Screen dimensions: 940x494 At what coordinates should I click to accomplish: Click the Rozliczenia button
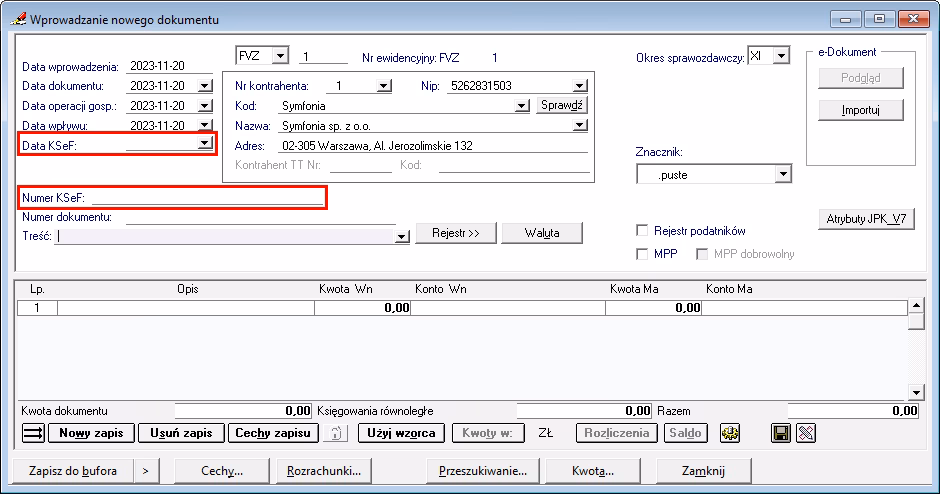(x=616, y=433)
